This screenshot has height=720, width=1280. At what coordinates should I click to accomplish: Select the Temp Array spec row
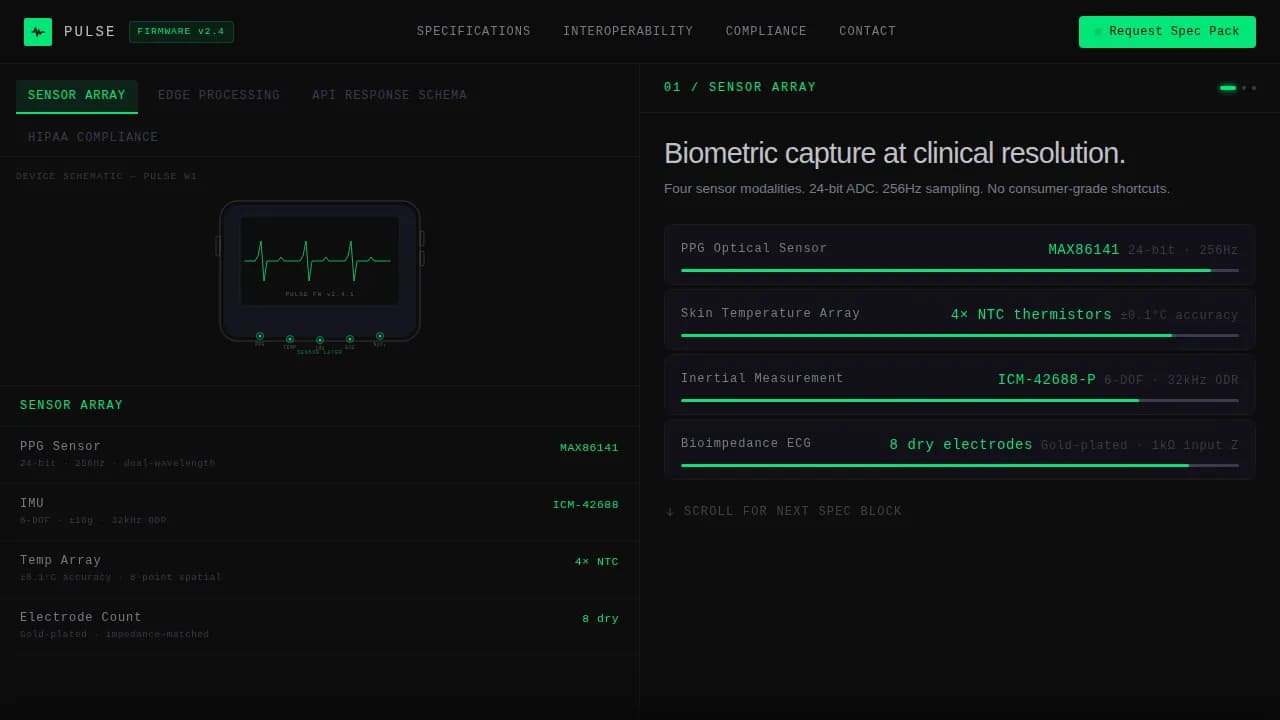pyautogui.click(x=319, y=569)
